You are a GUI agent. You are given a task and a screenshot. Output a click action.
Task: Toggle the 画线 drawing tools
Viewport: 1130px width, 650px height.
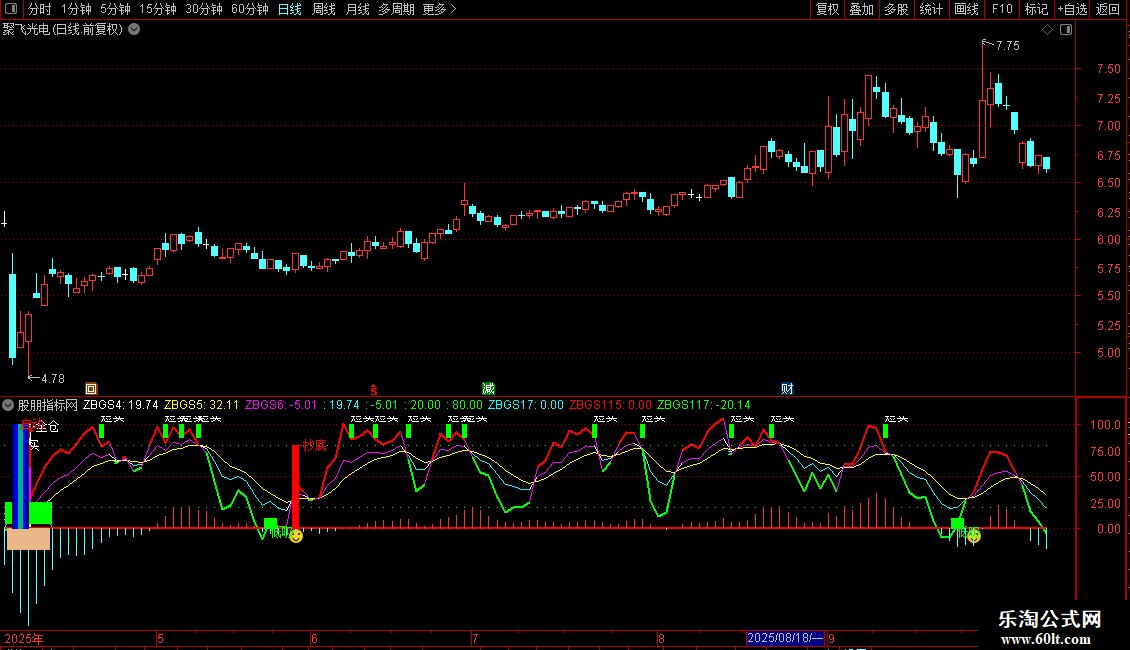pyautogui.click(x=967, y=10)
